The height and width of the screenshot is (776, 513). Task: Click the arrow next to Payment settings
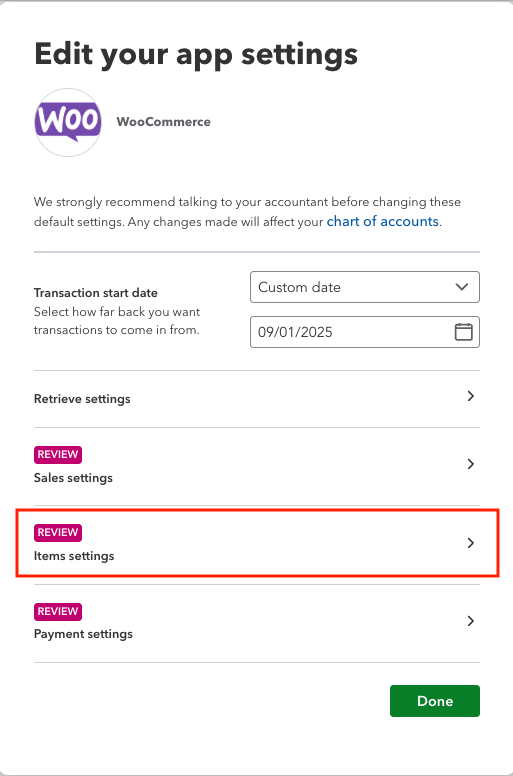tap(470, 621)
